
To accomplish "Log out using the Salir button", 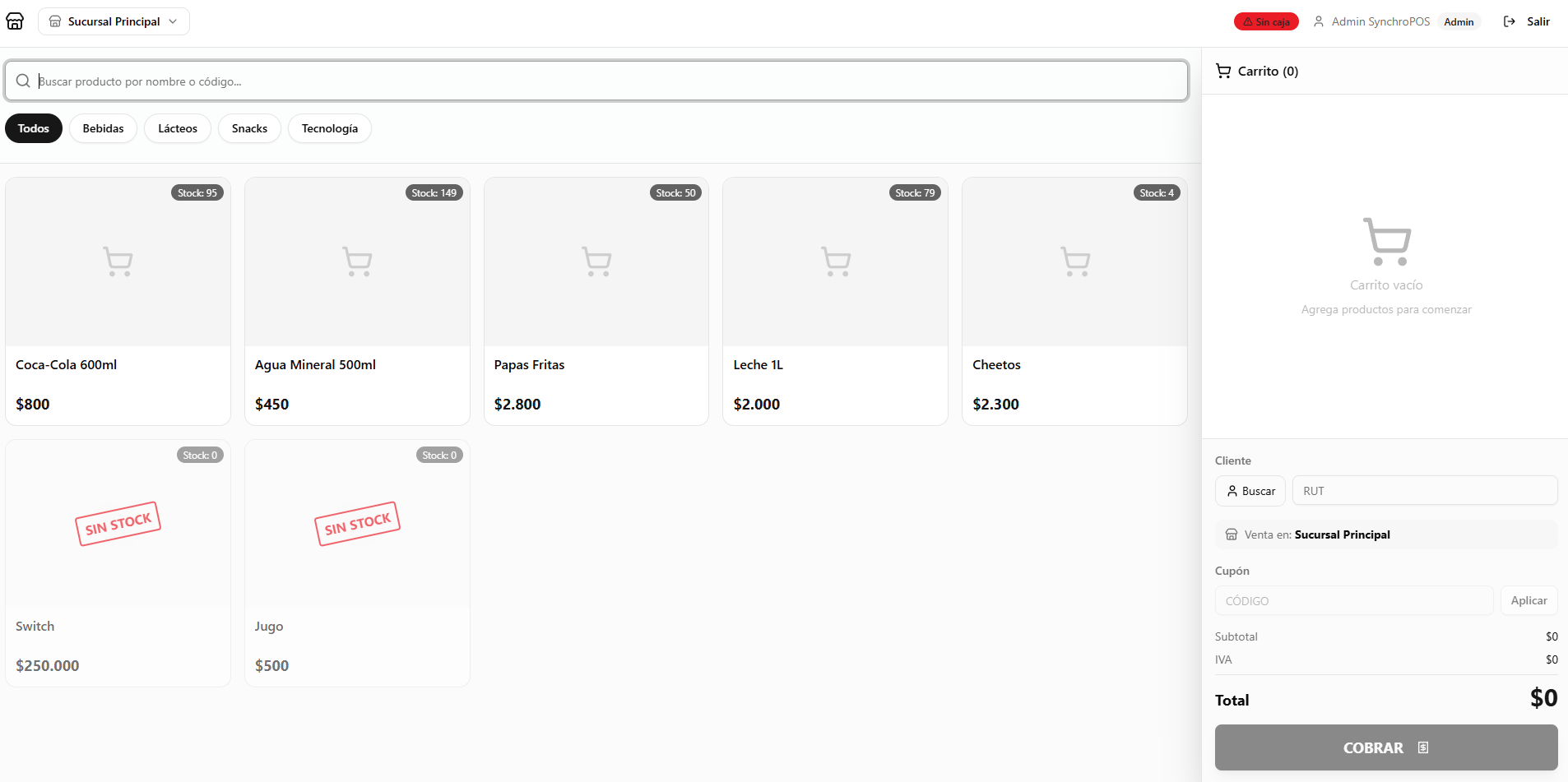I will 1527,22.
